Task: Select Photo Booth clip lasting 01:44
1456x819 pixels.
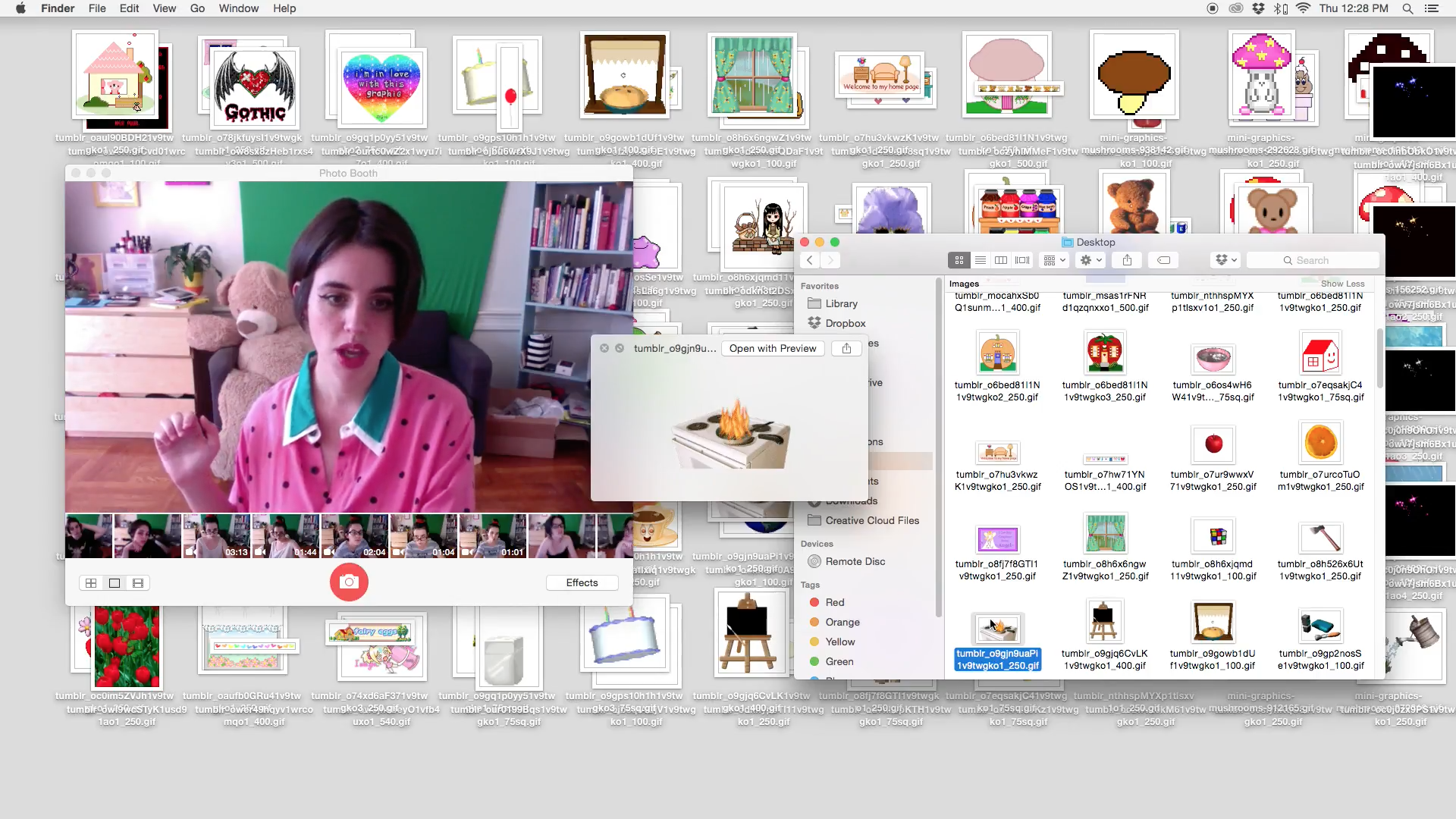Action: [285, 536]
